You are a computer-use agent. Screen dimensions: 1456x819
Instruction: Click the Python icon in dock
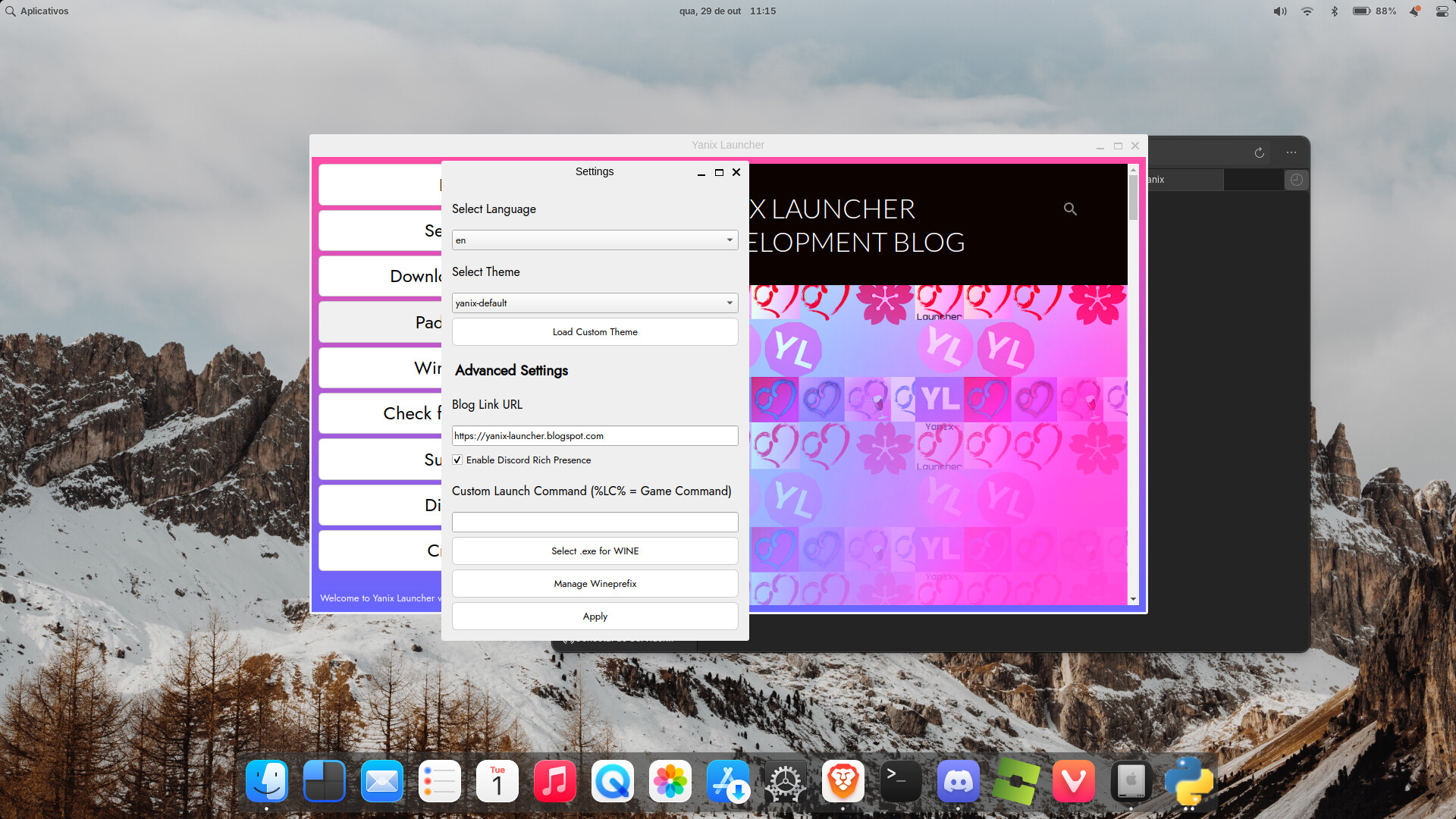[x=1188, y=781]
